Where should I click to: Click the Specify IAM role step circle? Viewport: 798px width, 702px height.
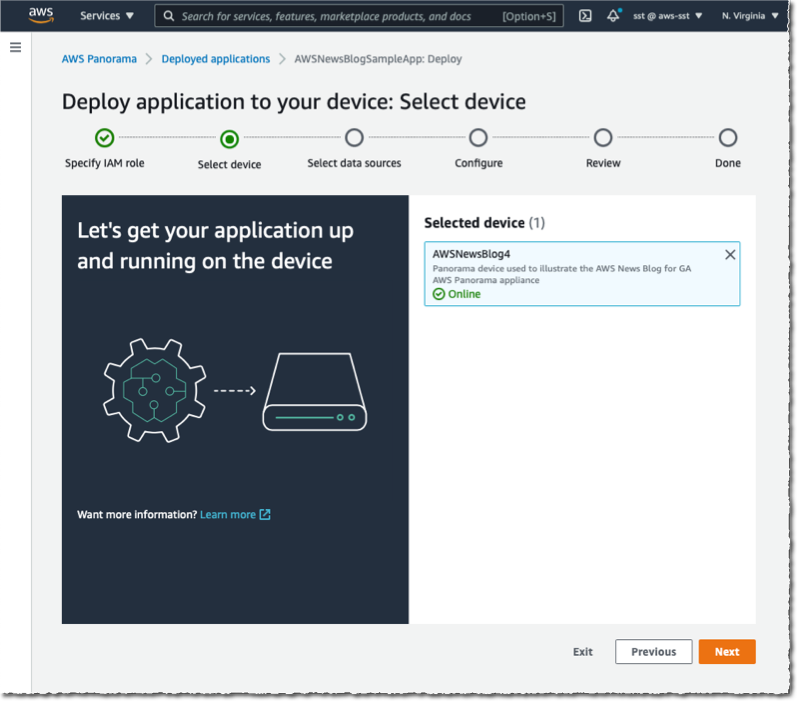pos(104,137)
